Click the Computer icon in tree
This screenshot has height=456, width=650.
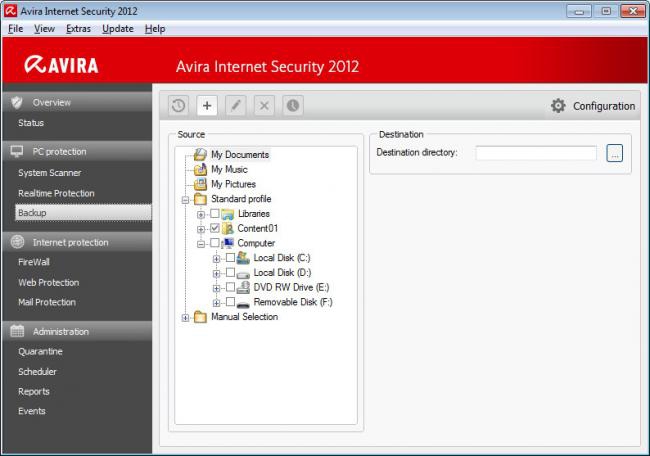click(228, 243)
